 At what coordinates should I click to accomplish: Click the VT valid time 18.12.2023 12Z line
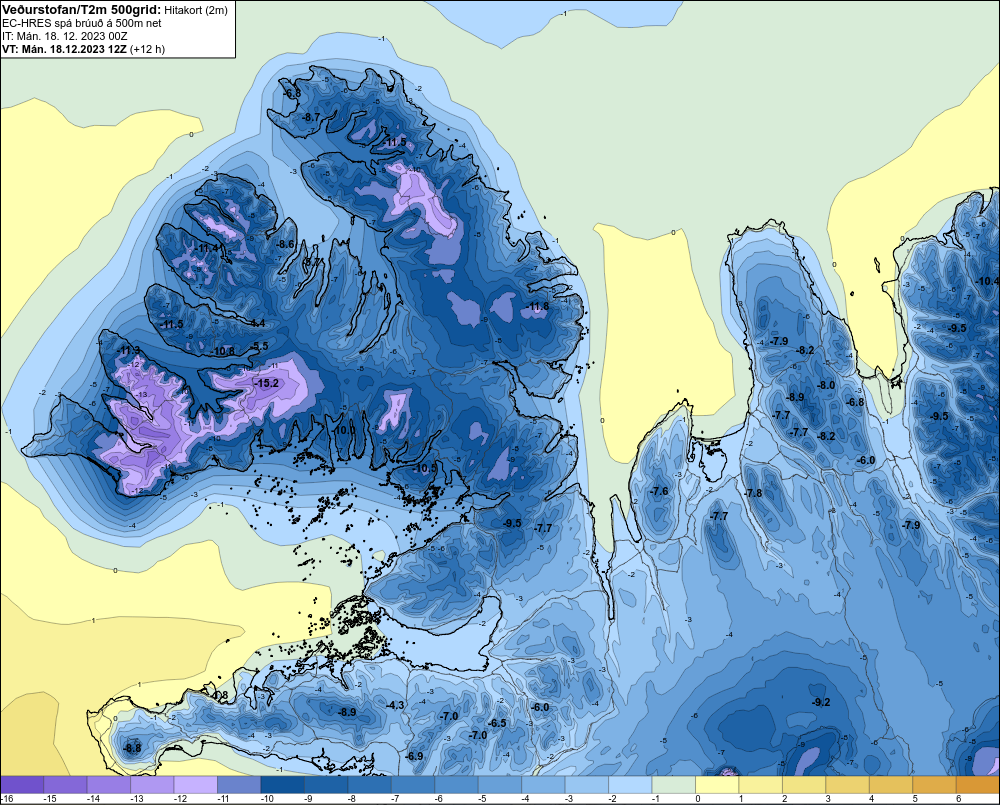tap(84, 49)
